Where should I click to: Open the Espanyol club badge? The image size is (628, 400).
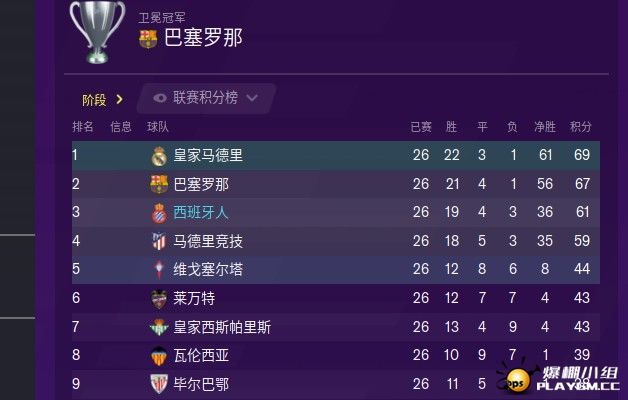pos(159,213)
